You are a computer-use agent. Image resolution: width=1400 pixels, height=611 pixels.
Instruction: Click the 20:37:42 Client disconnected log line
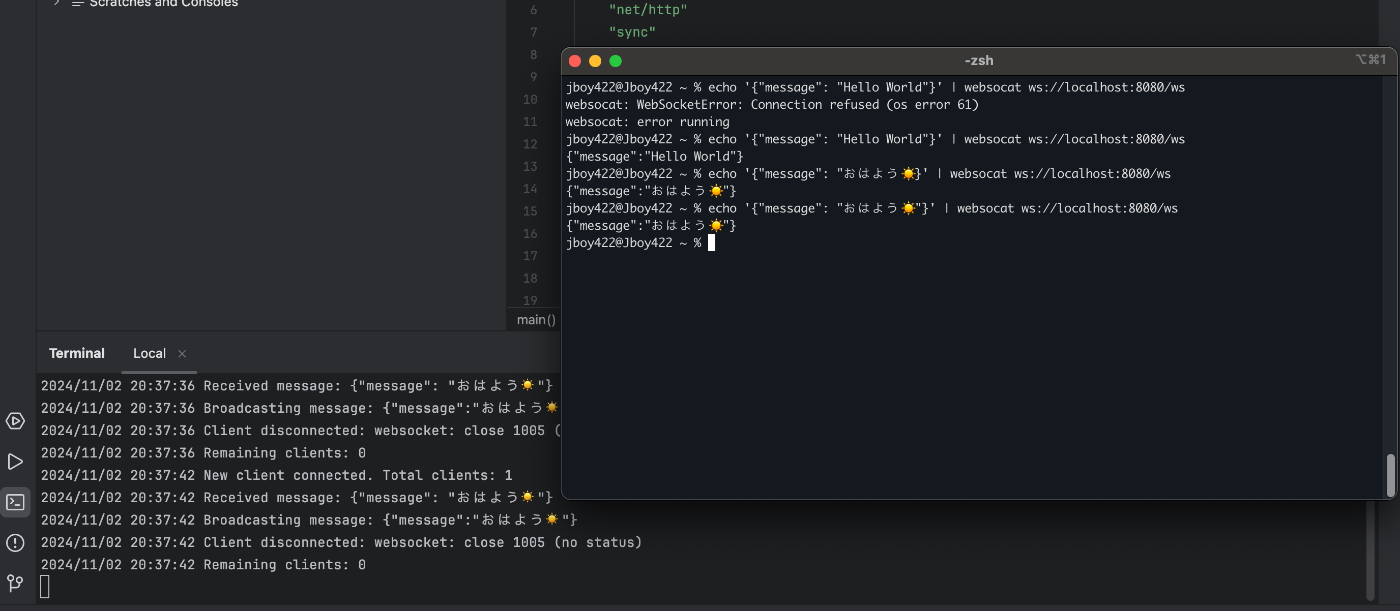pyautogui.click(x=341, y=543)
